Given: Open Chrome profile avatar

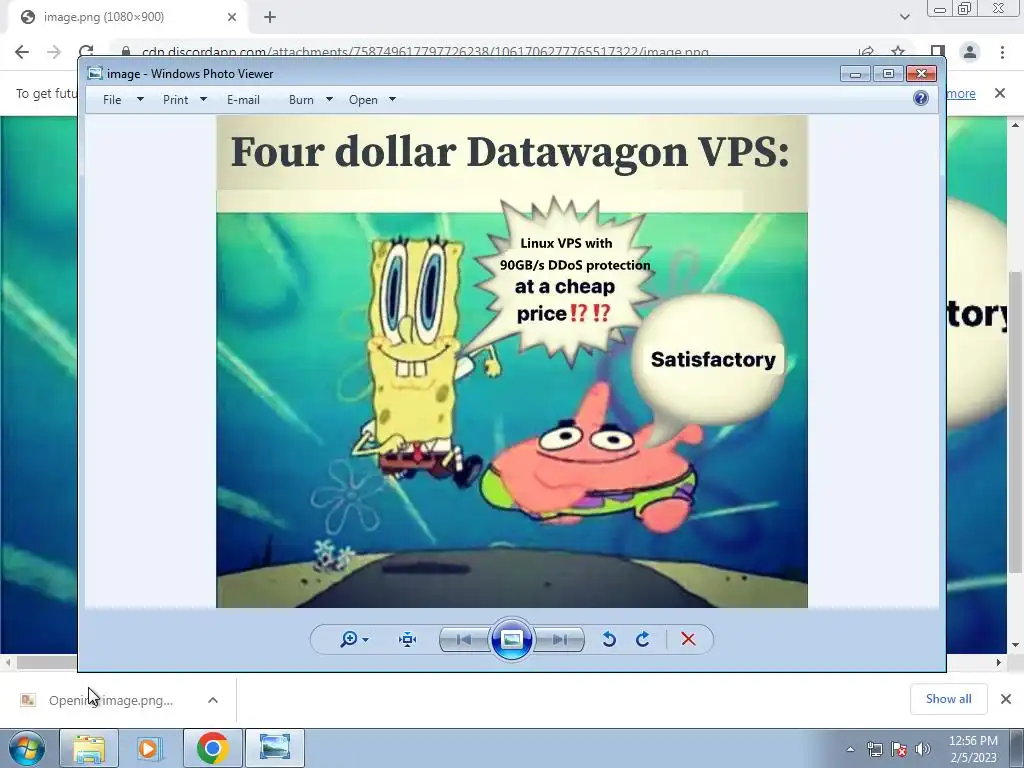Looking at the screenshot, I should (970, 52).
